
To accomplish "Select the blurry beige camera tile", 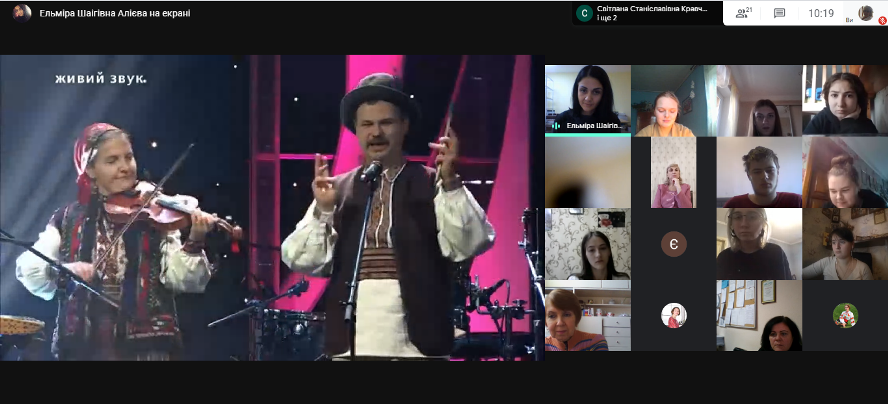I will [x=588, y=172].
